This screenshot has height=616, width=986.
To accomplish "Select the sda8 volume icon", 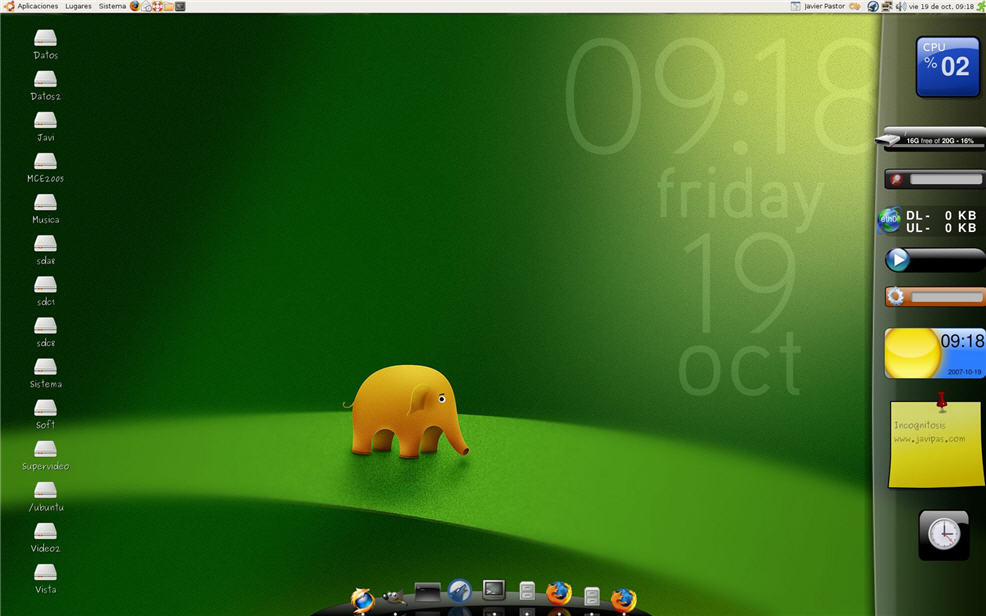I will pos(45,244).
